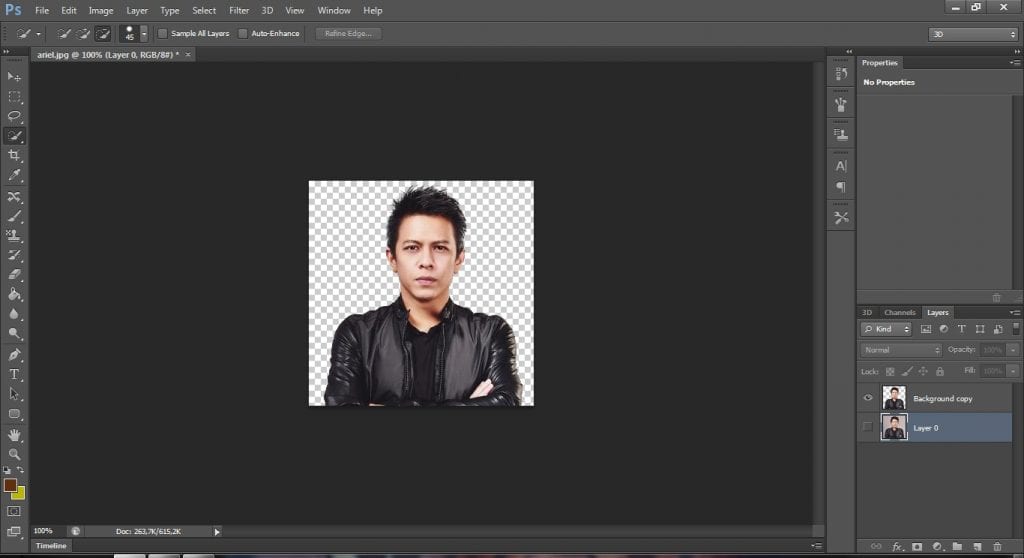The width and height of the screenshot is (1024, 558).
Task: Open the blend mode Normal dropdown
Action: point(901,350)
